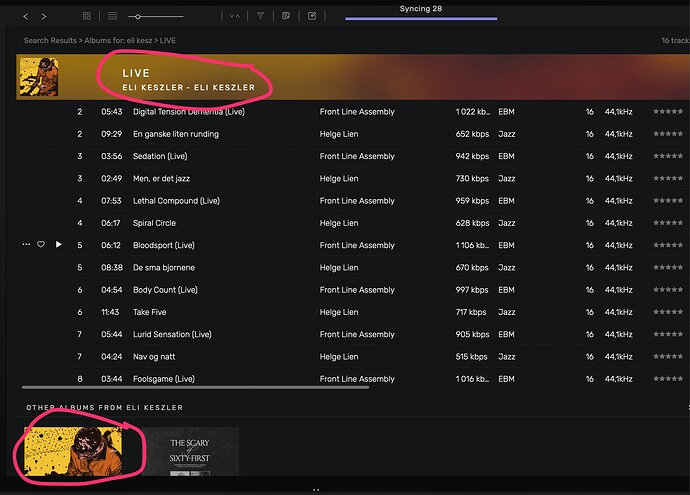The height and width of the screenshot is (495, 690).
Task: Select track Sedation (Live)
Action: click(160, 156)
